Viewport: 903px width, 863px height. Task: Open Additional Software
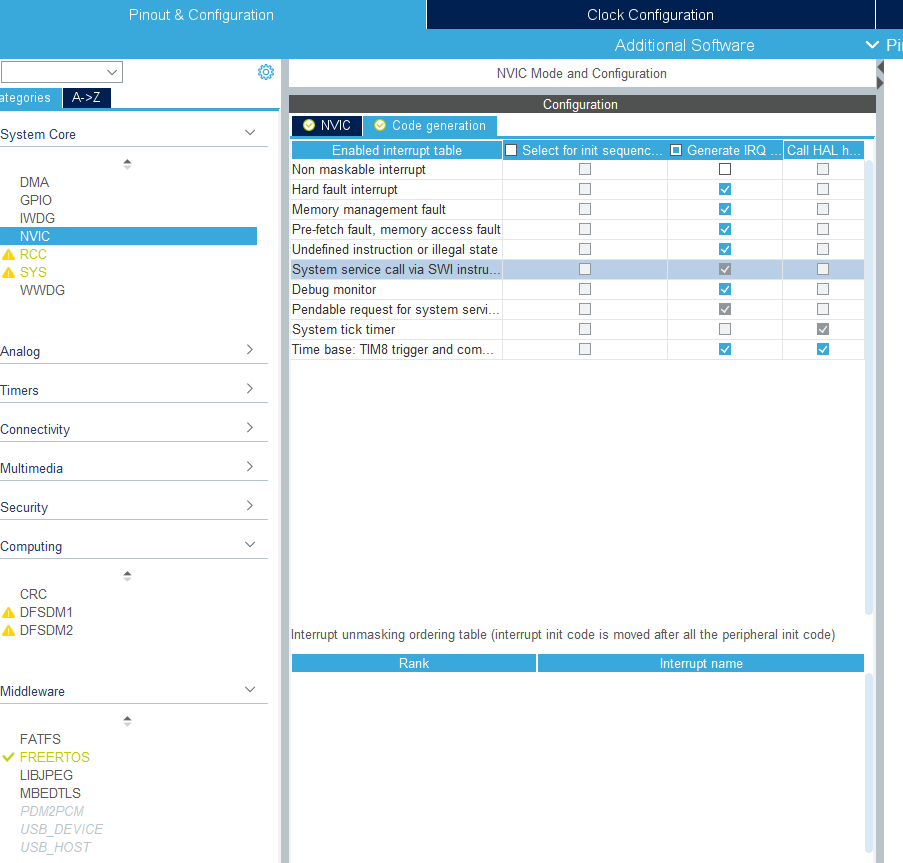(684, 45)
